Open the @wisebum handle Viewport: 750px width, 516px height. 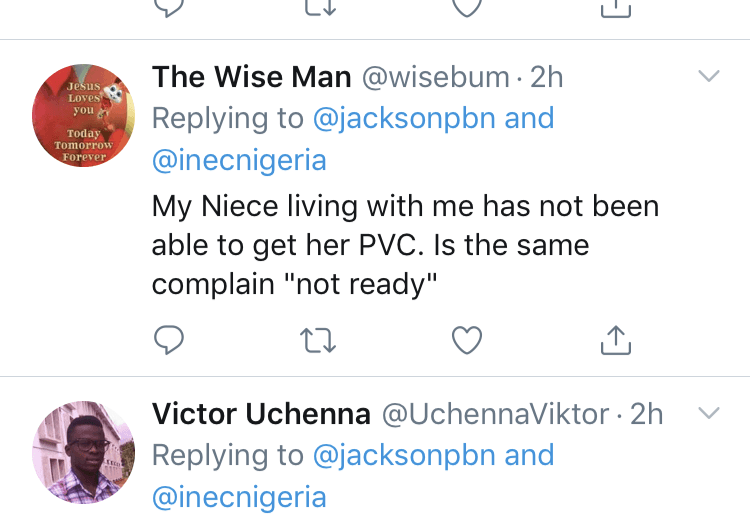point(435,77)
